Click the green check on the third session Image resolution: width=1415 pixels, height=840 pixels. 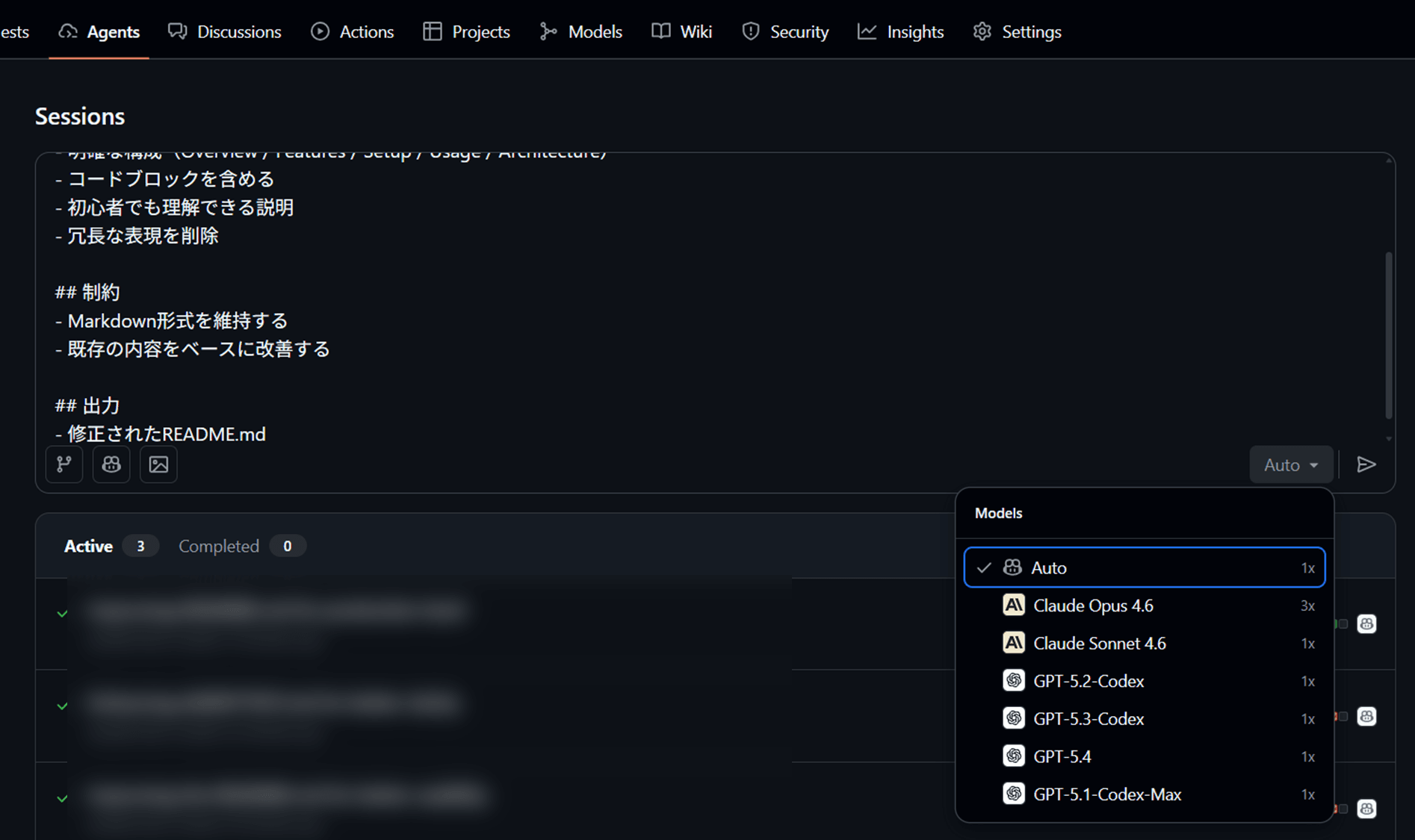click(x=62, y=798)
